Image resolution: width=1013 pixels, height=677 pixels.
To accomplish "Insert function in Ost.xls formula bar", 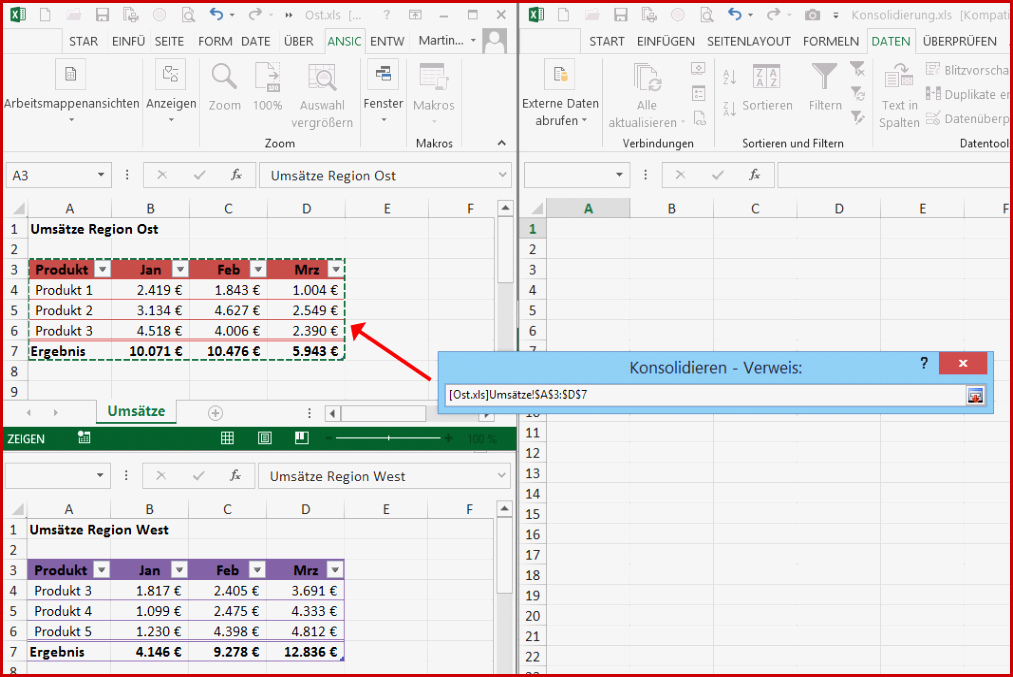I will click(x=236, y=175).
